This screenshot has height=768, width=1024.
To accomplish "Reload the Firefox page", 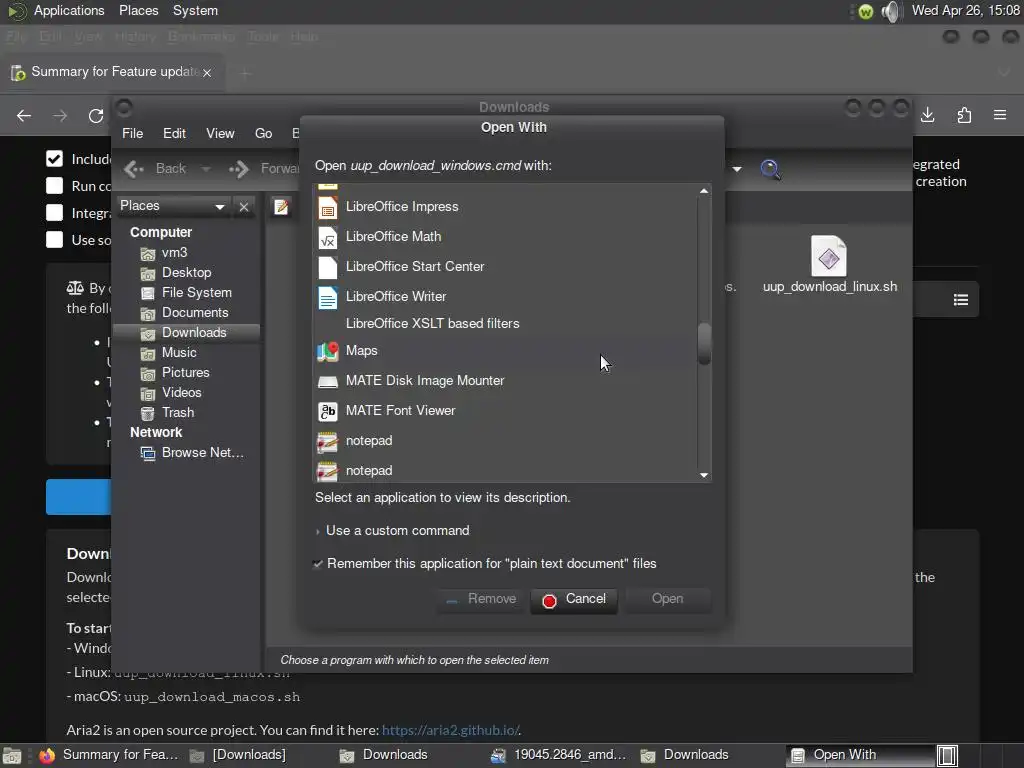I will [x=96, y=116].
